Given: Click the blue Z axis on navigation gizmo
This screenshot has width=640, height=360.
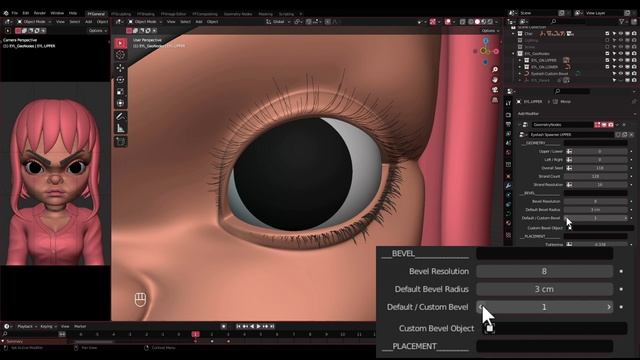Looking at the screenshot, I should pyautogui.click(x=485, y=41).
